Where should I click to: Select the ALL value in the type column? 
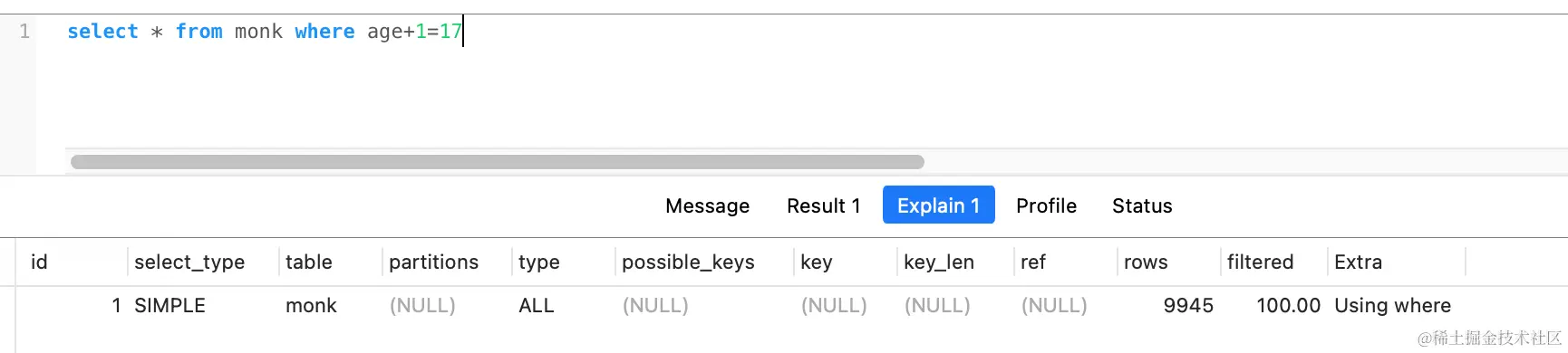[x=536, y=306]
